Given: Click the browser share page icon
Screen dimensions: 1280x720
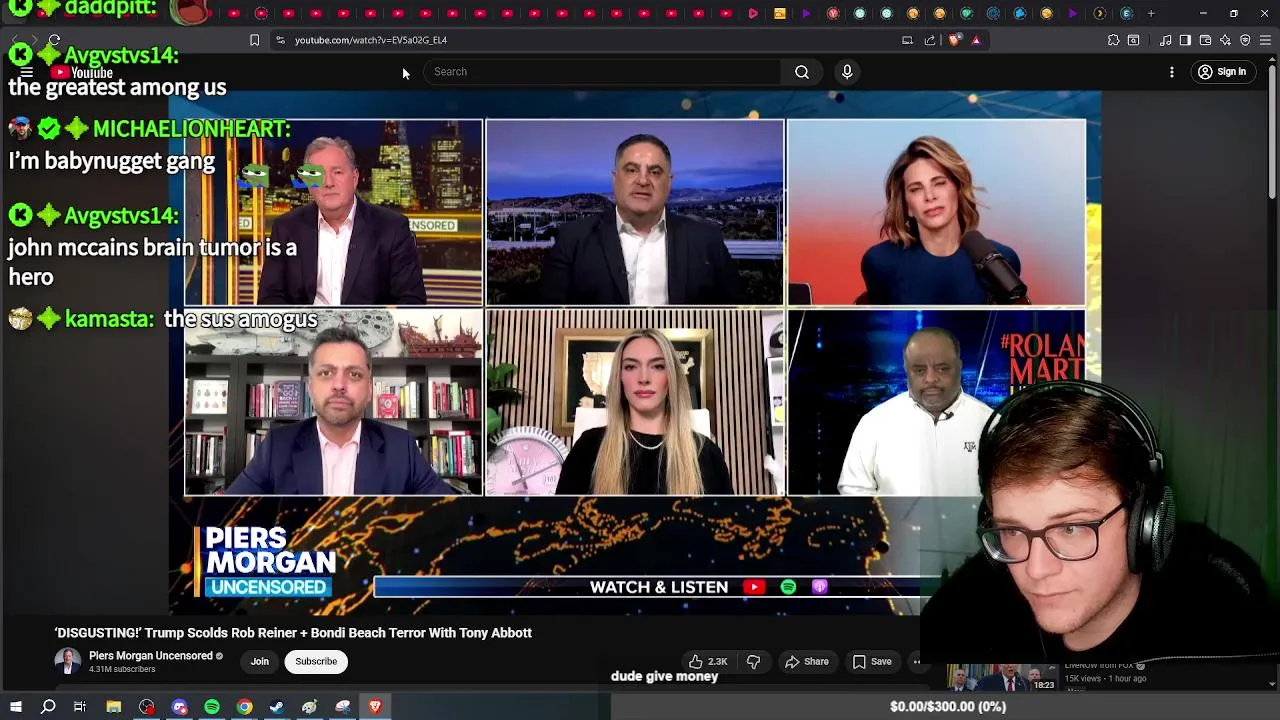Looking at the screenshot, I should (930, 40).
